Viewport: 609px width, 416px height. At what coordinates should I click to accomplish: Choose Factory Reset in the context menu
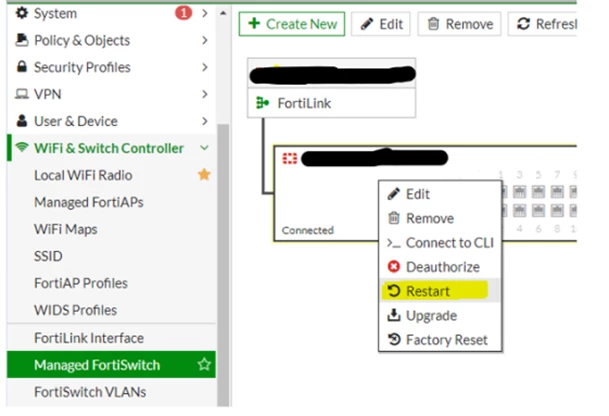tap(440, 339)
